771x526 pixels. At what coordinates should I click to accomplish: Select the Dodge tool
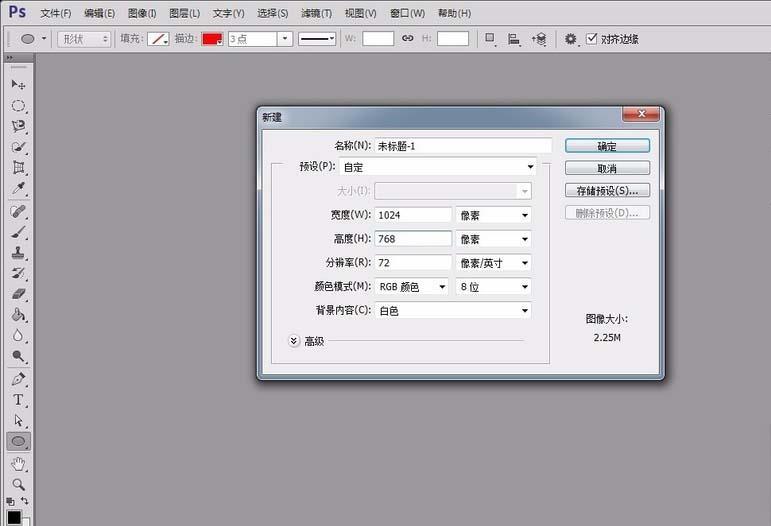click(x=18, y=356)
